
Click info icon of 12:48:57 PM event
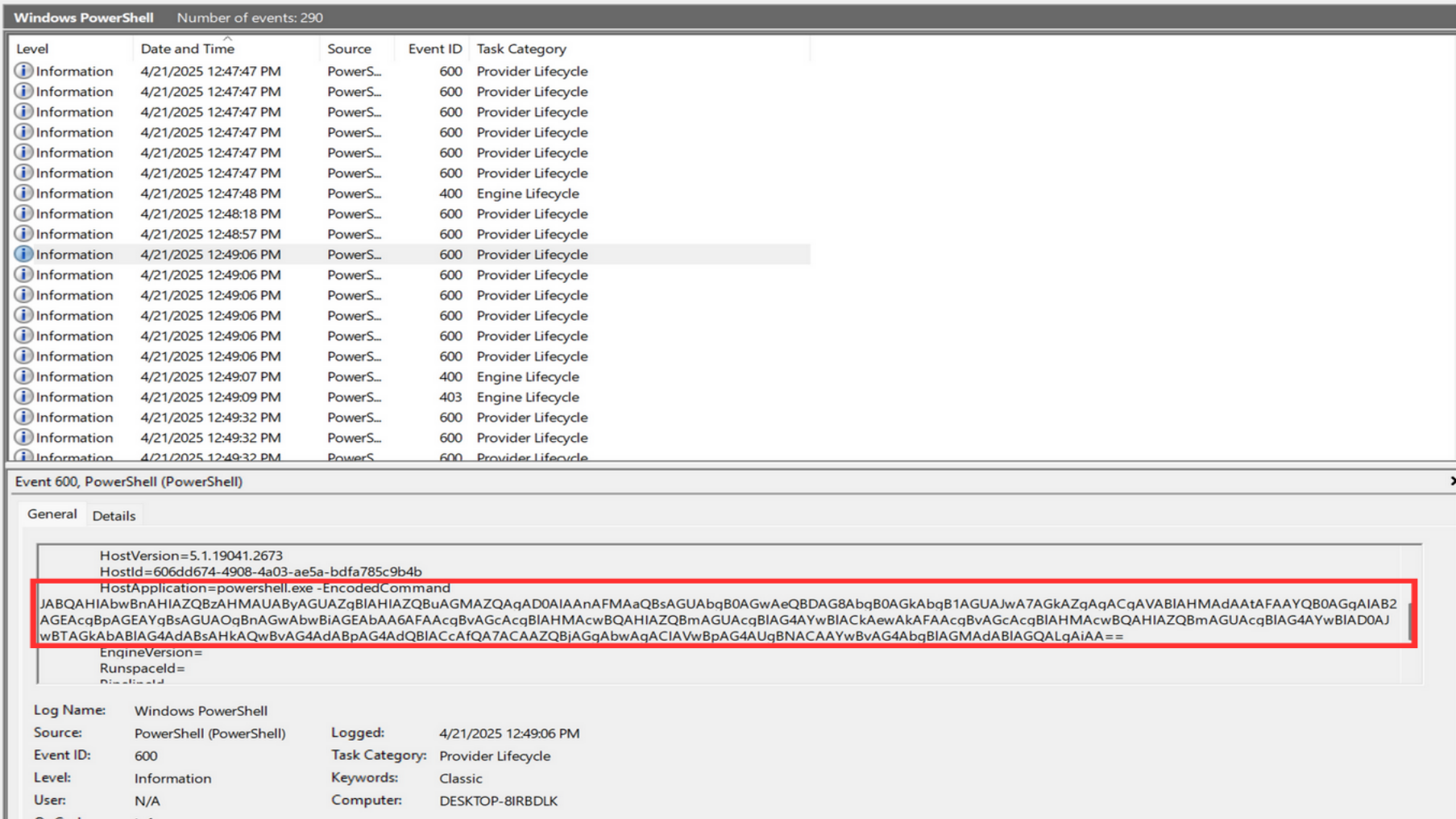click(23, 234)
